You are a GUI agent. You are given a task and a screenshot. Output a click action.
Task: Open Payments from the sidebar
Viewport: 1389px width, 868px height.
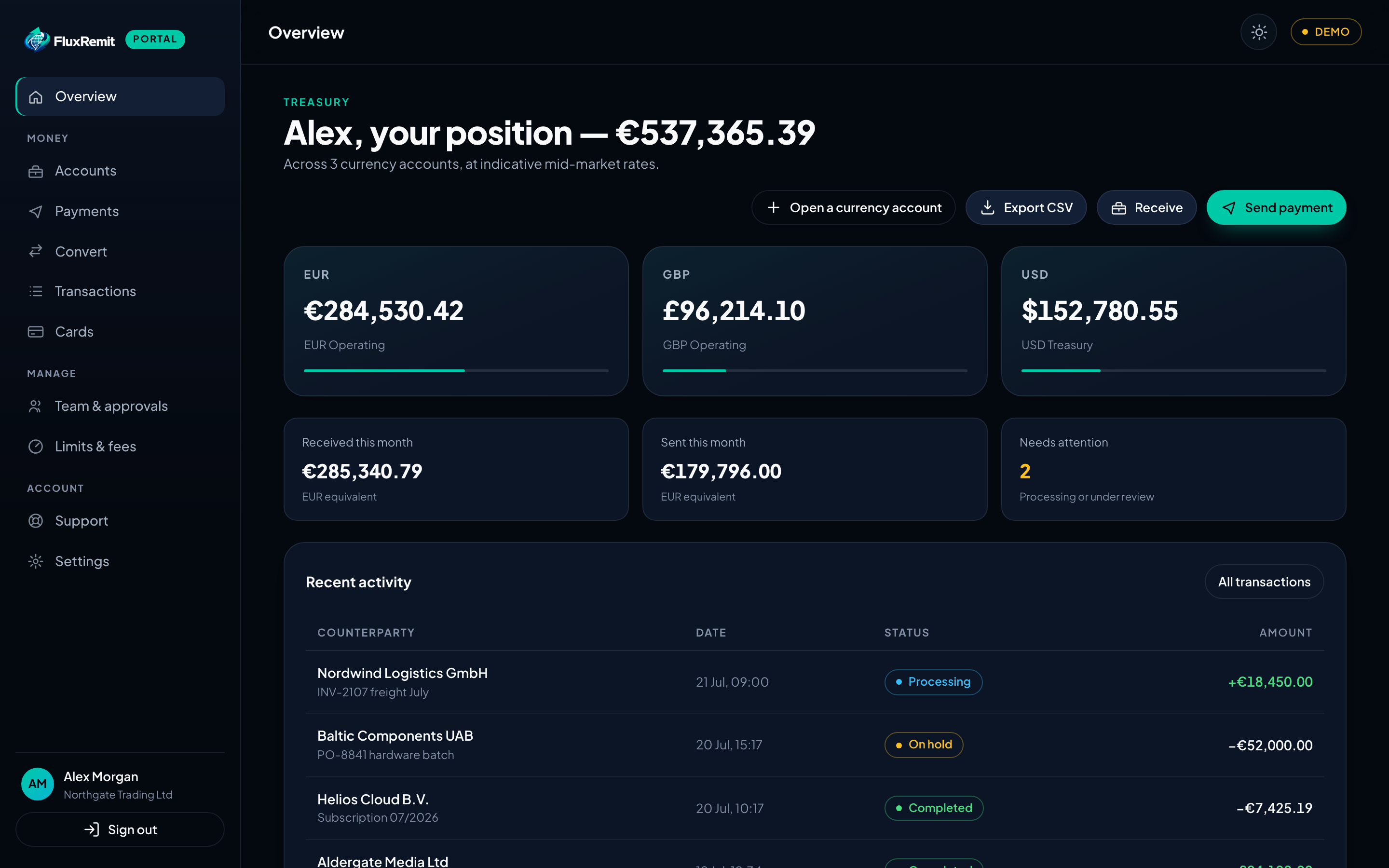[x=120, y=211]
